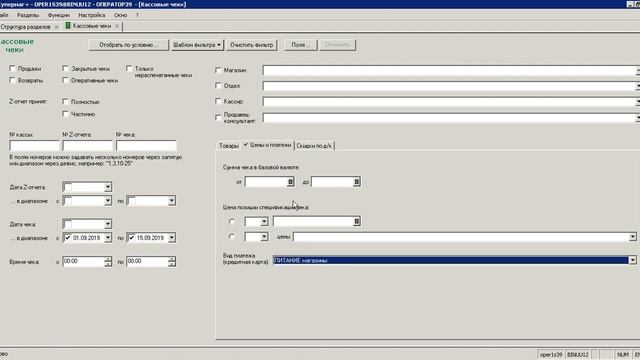Screen dimensions: 640x360
Task: Select first position price radio button
Action: [232, 221]
